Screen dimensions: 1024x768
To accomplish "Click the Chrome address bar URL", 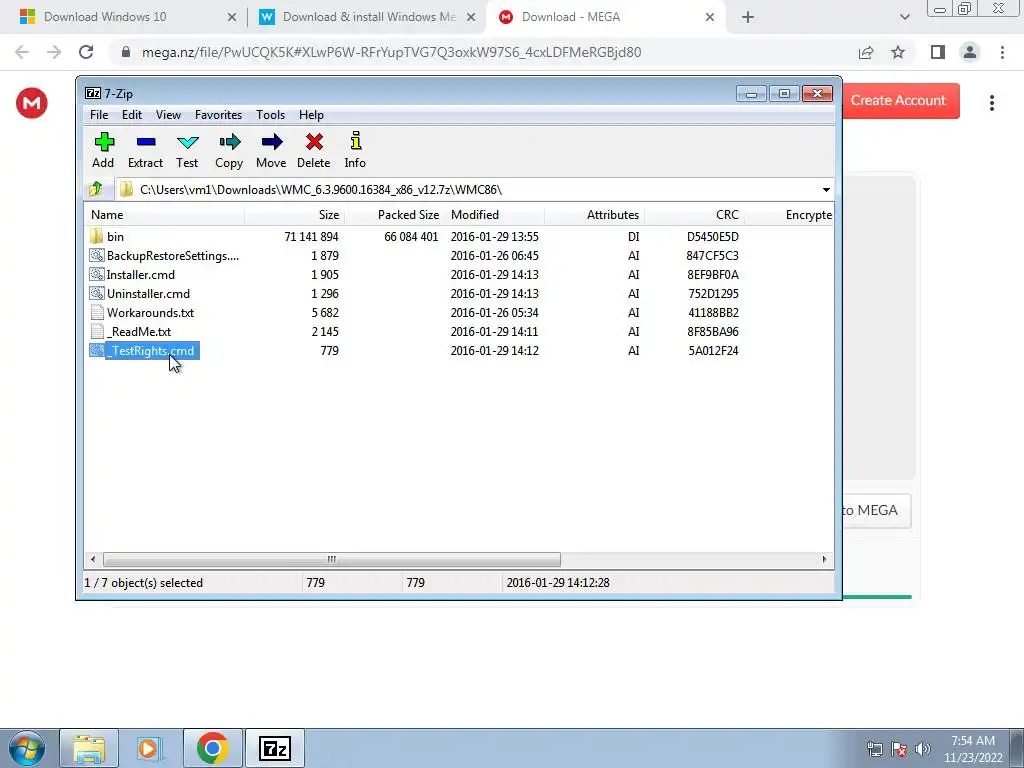I will 391,52.
